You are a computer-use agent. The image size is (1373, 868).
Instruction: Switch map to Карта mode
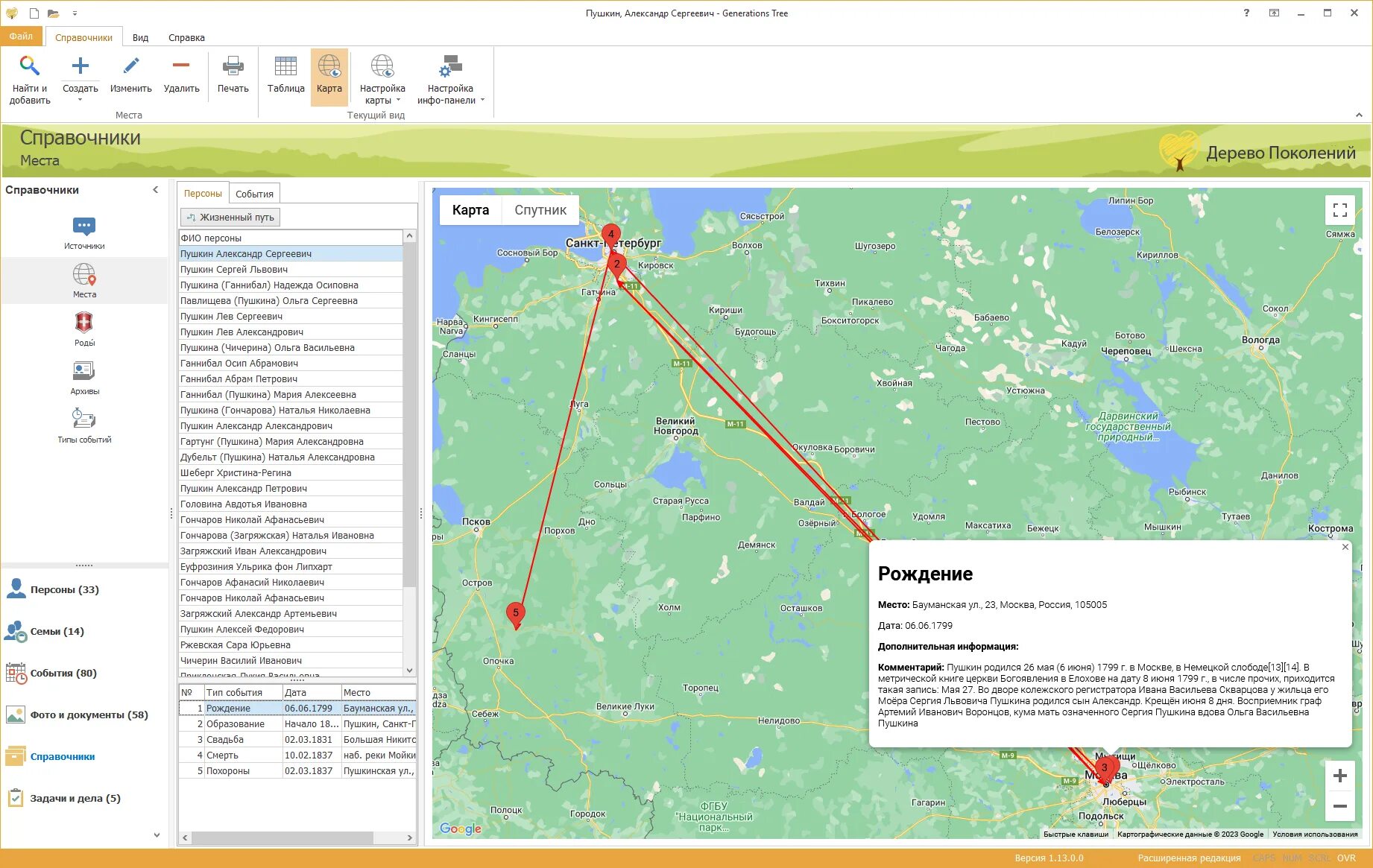click(x=470, y=210)
